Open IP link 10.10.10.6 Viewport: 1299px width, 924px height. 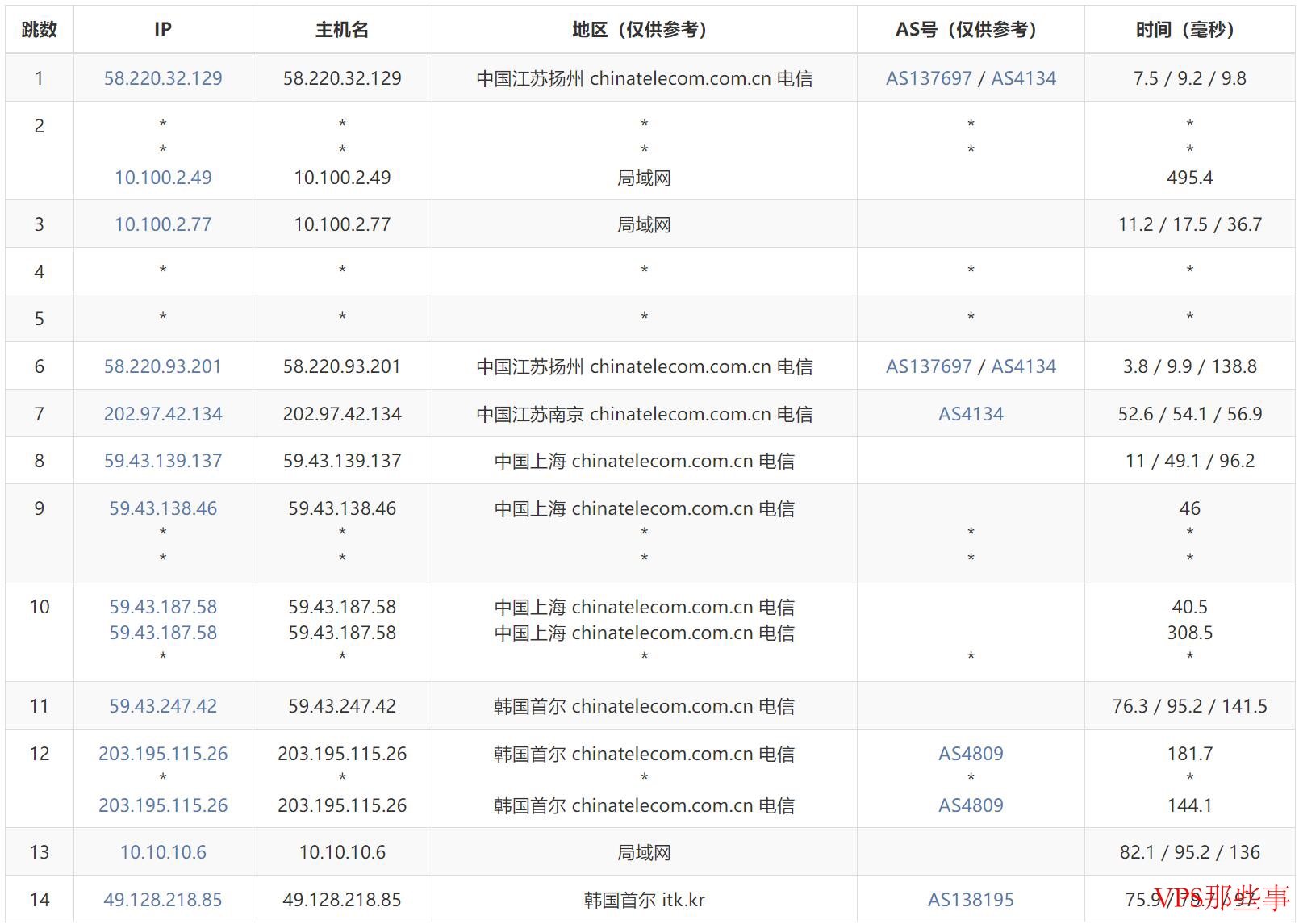(x=163, y=852)
